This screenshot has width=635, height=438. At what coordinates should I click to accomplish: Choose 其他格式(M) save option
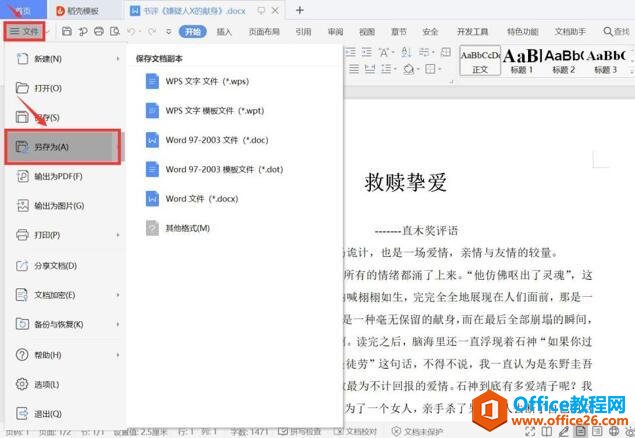178,228
